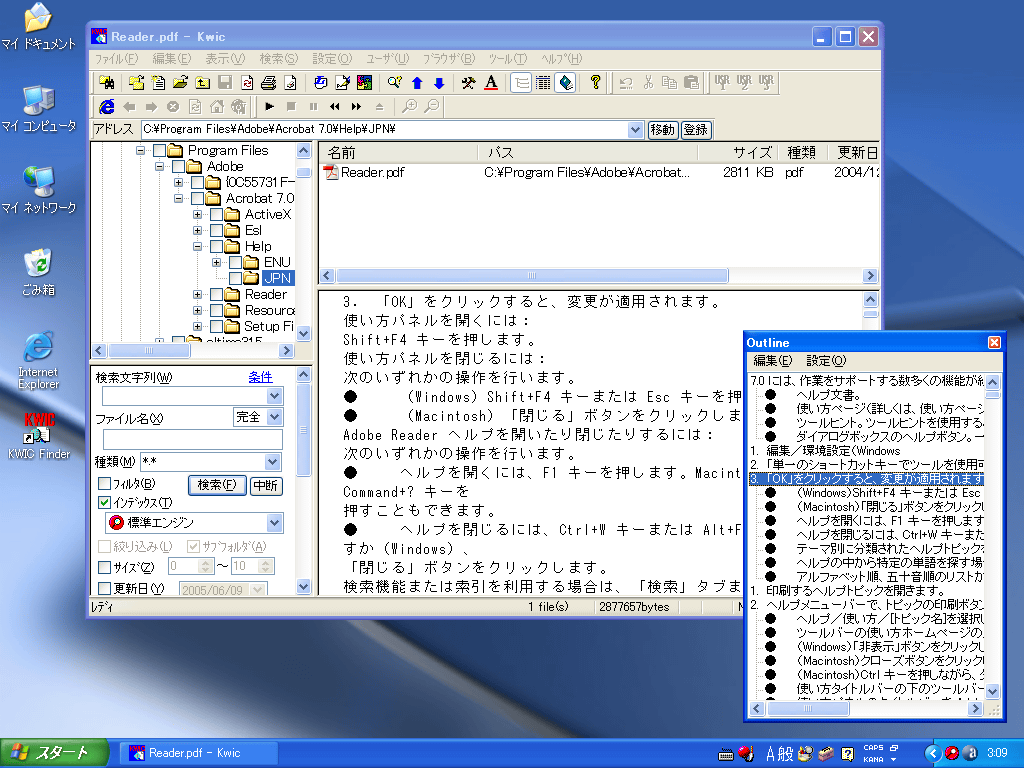Viewport: 1024px width, 768px height.
Task: Click the スタート Start button
Action: [x=54, y=753]
